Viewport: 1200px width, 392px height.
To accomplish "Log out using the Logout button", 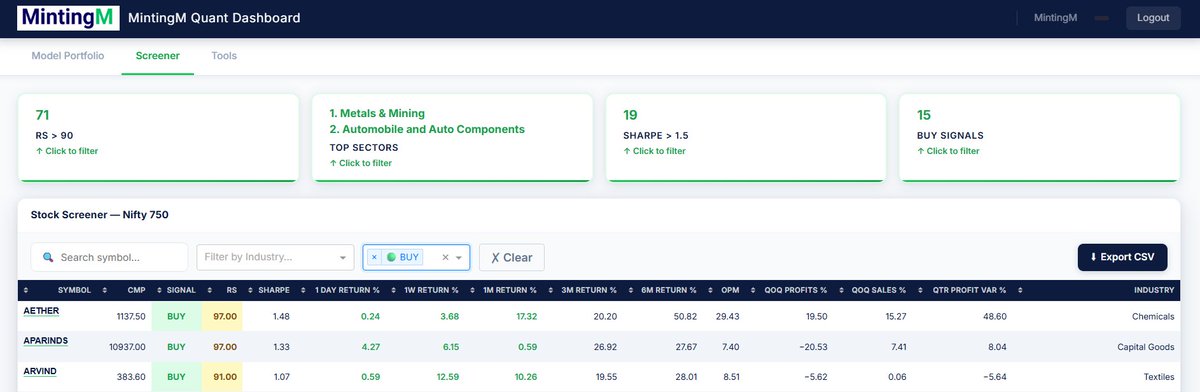I will tap(1153, 18).
